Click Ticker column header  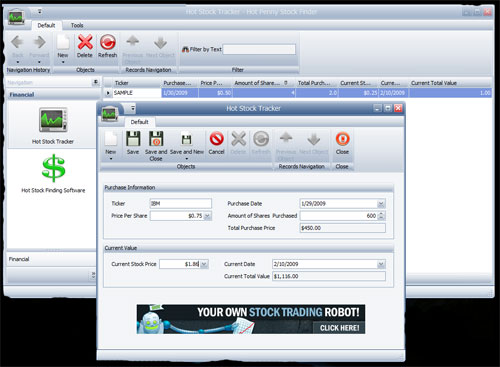pos(137,83)
